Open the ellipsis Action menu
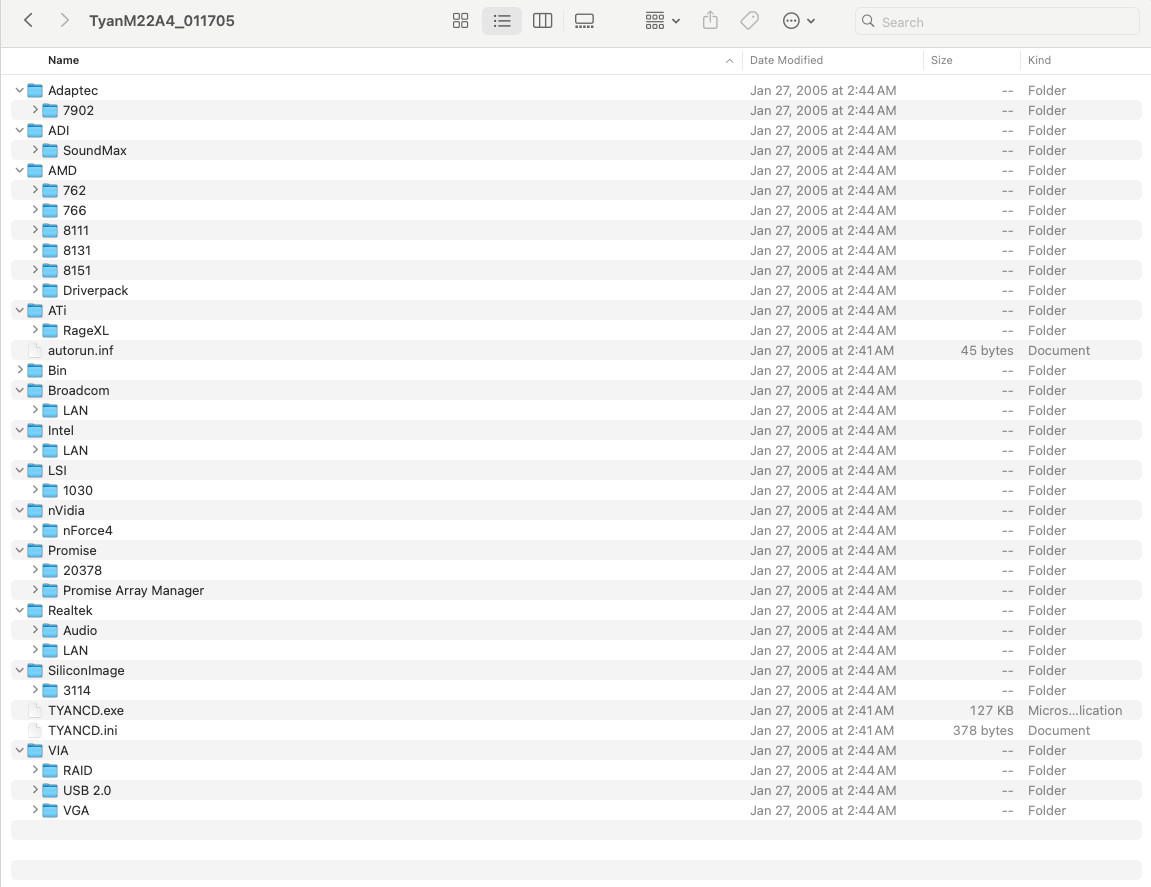1151x887 pixels. tap(799, 21)
